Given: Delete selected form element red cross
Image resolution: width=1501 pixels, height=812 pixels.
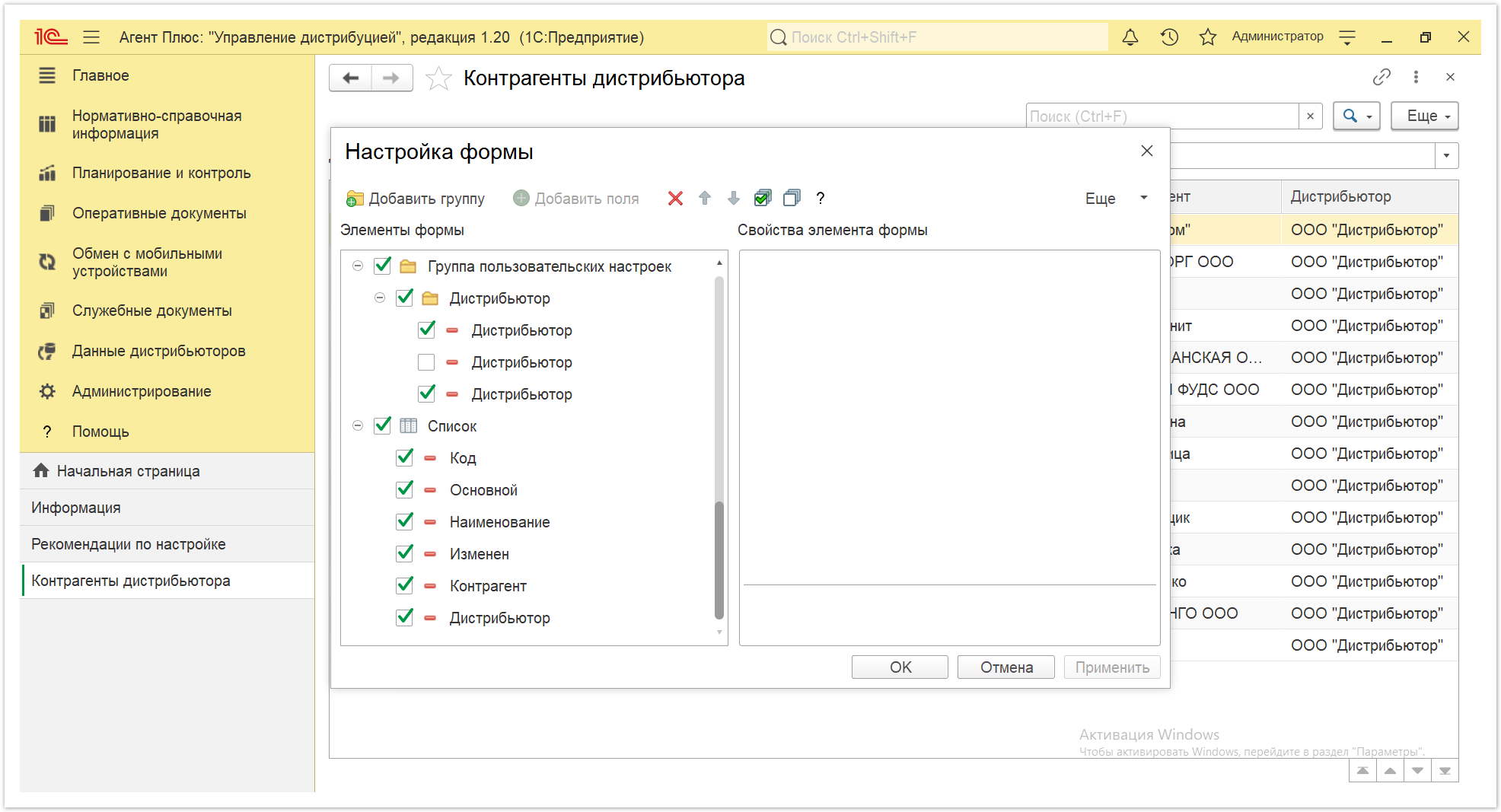Looking at the screenshot, I should [x=675, y=199].
